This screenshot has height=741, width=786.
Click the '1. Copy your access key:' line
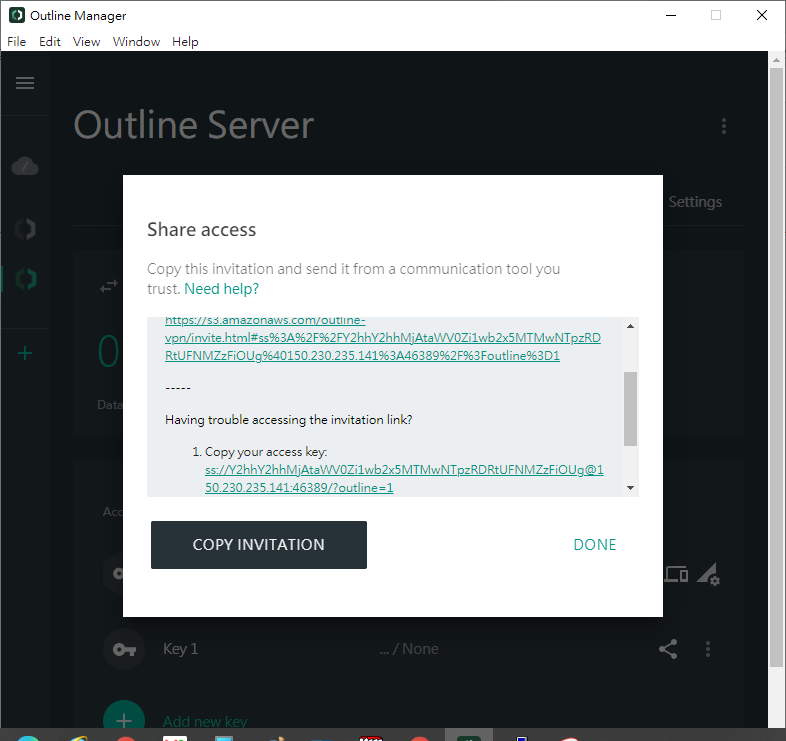[260, 452]
